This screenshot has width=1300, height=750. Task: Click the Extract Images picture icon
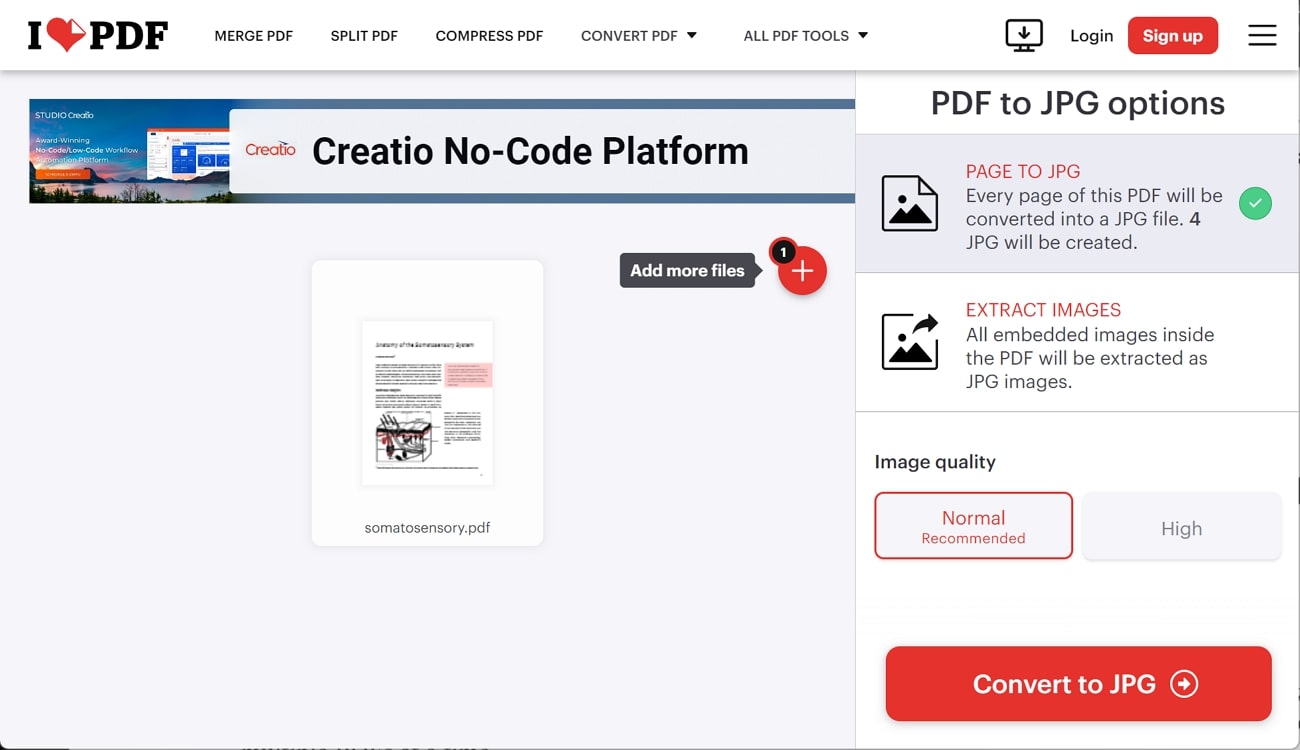click(x=910, y=341)
